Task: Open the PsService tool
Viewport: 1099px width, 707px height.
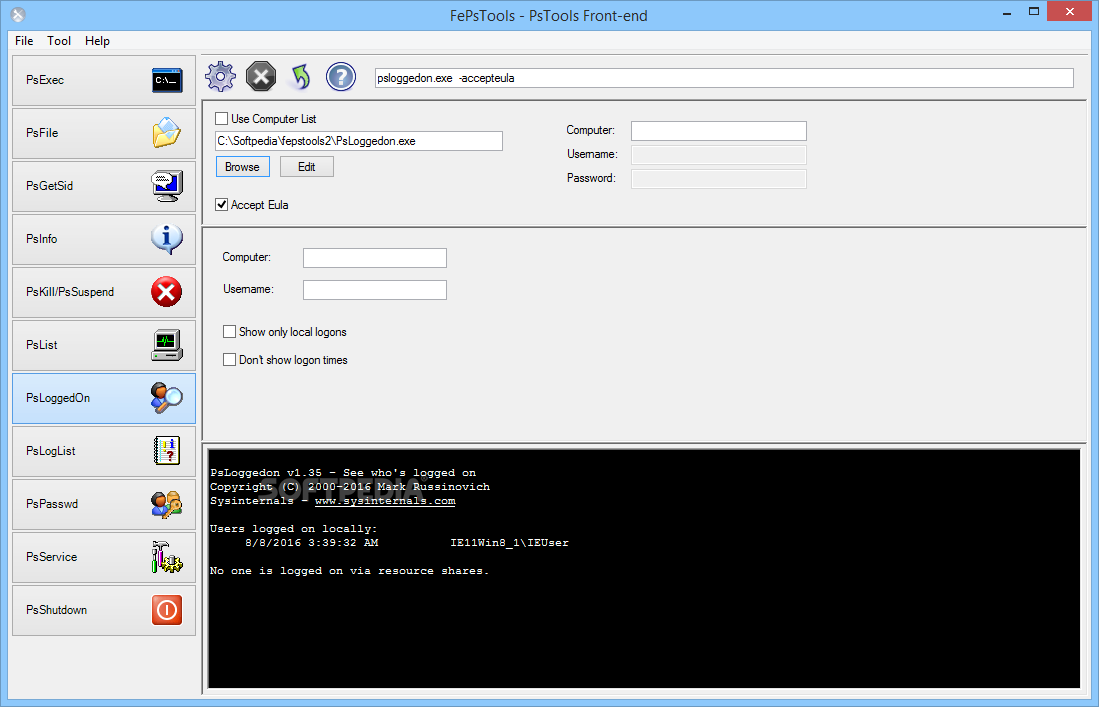Action: coord(104,557)
